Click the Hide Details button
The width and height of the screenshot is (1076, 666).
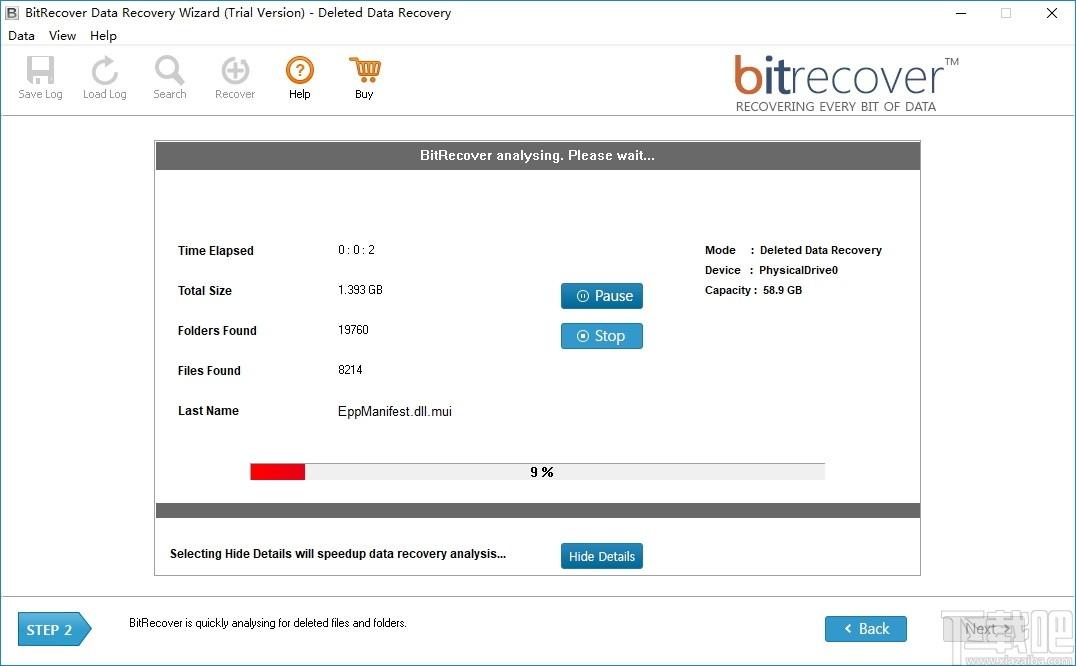(602, 556)
